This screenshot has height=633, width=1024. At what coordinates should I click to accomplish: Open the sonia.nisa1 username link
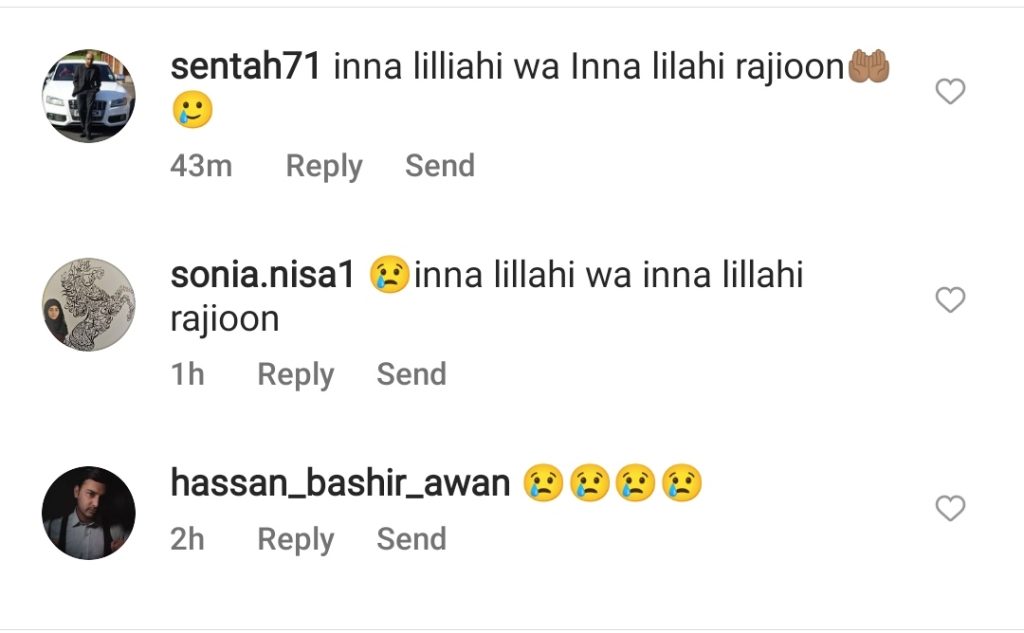263,274
